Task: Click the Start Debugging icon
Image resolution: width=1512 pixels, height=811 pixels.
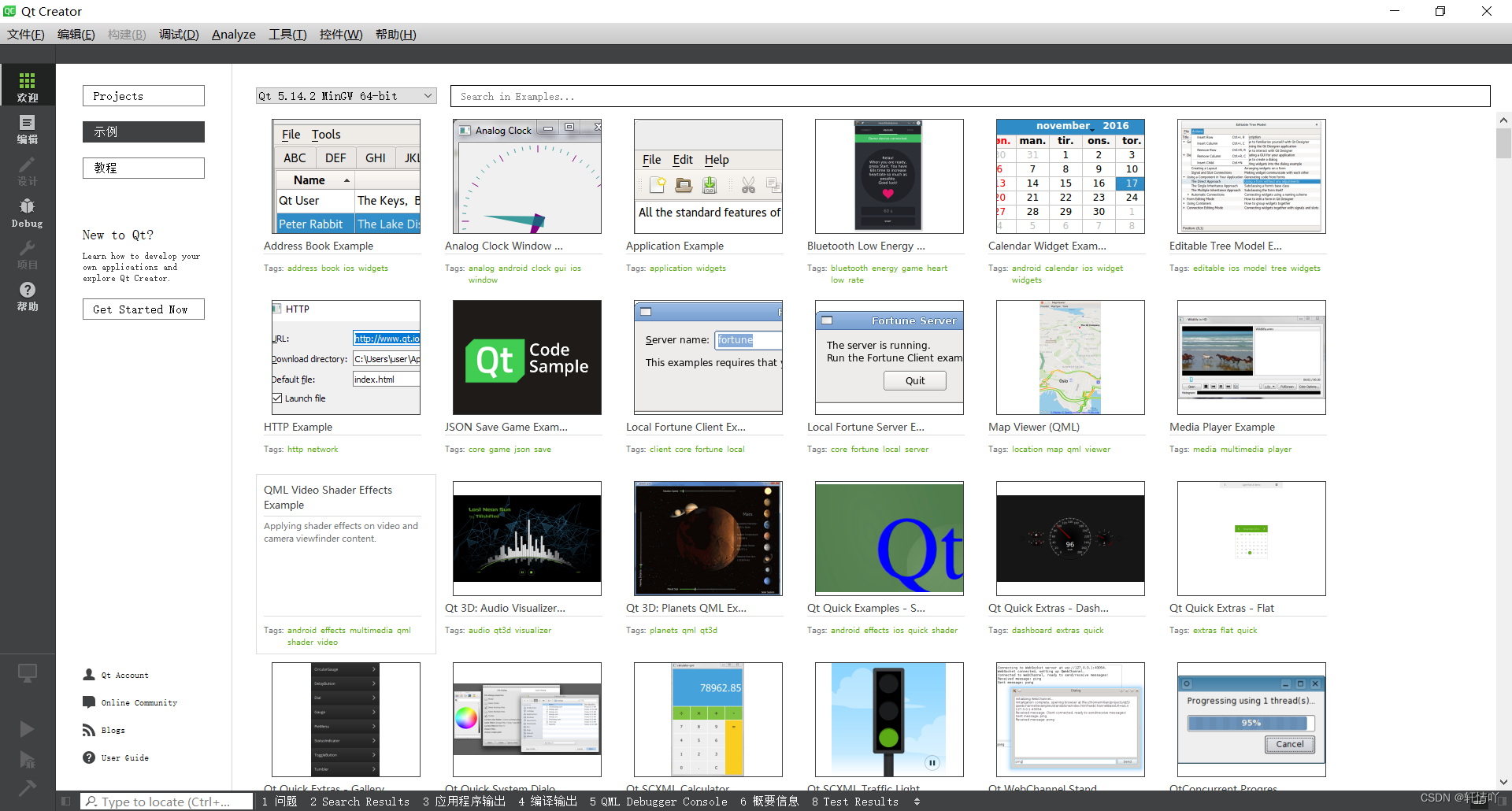Action: click(x=27, y=759)
